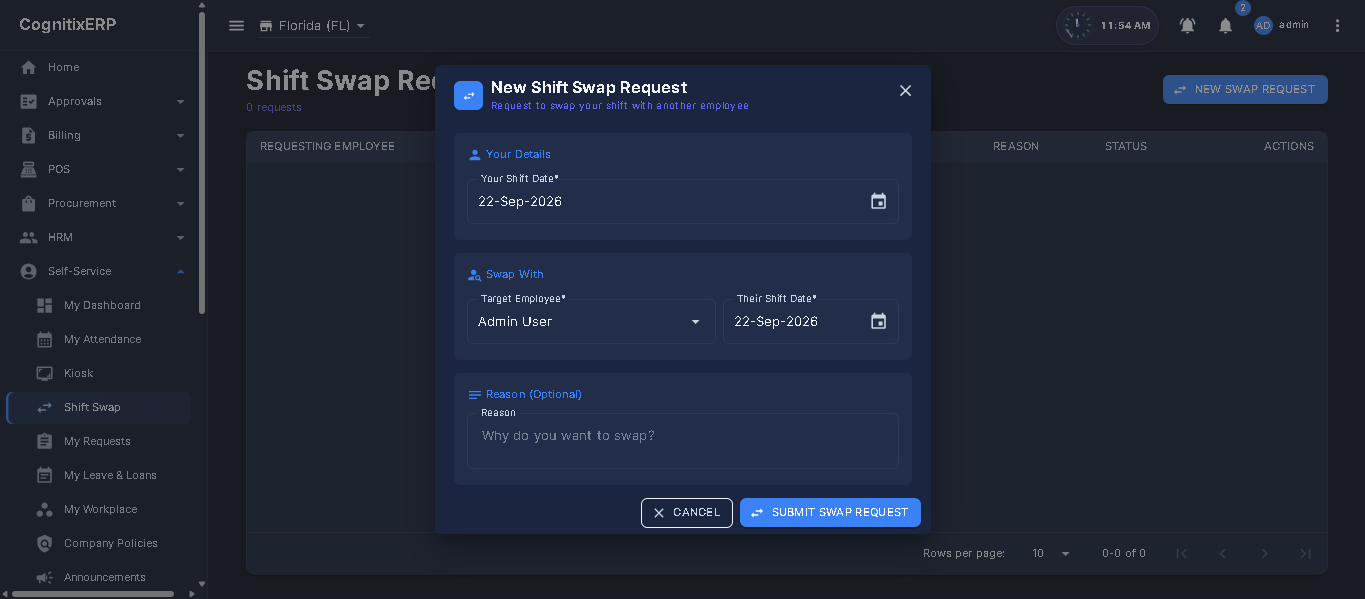Click the My Leave & Loans calendar icon
The image size is (1365, 599).
click(x=44, y=475)
